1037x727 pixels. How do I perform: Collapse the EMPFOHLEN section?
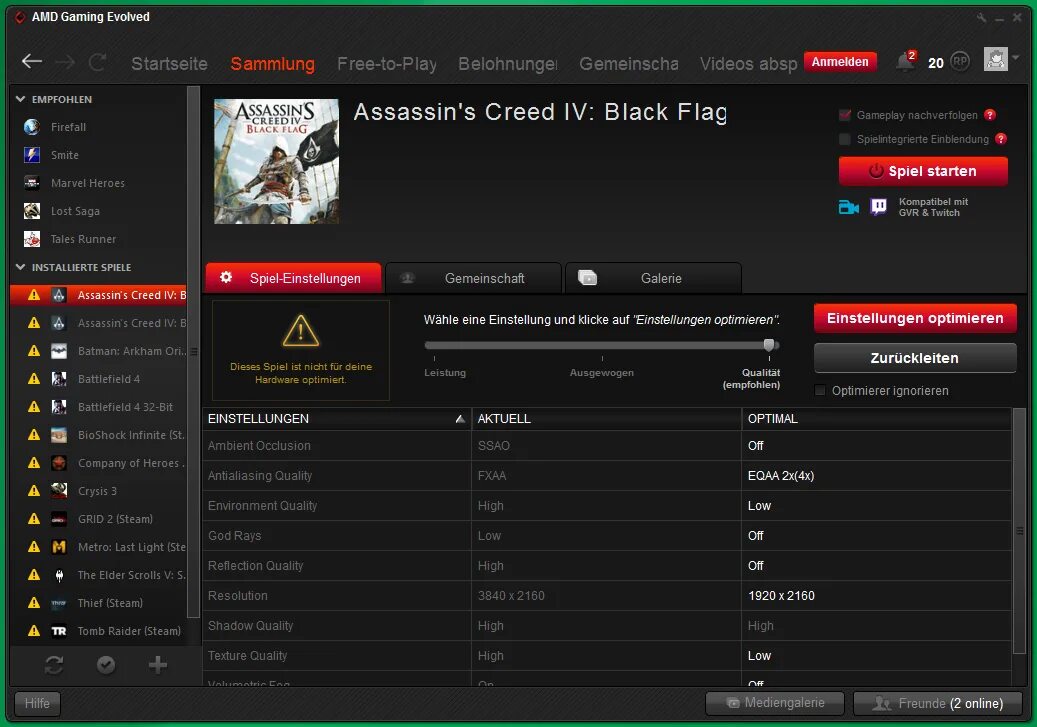pos(21,99)
